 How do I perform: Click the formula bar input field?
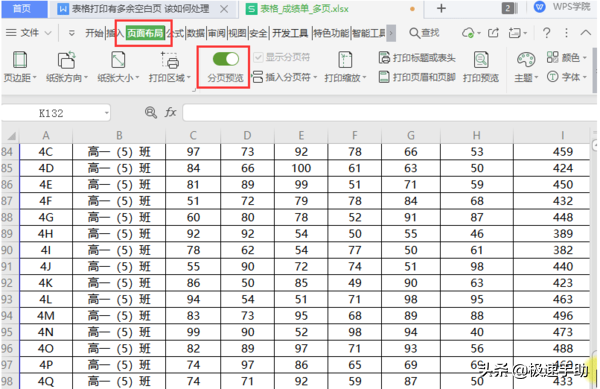click(x=389, y=113)
